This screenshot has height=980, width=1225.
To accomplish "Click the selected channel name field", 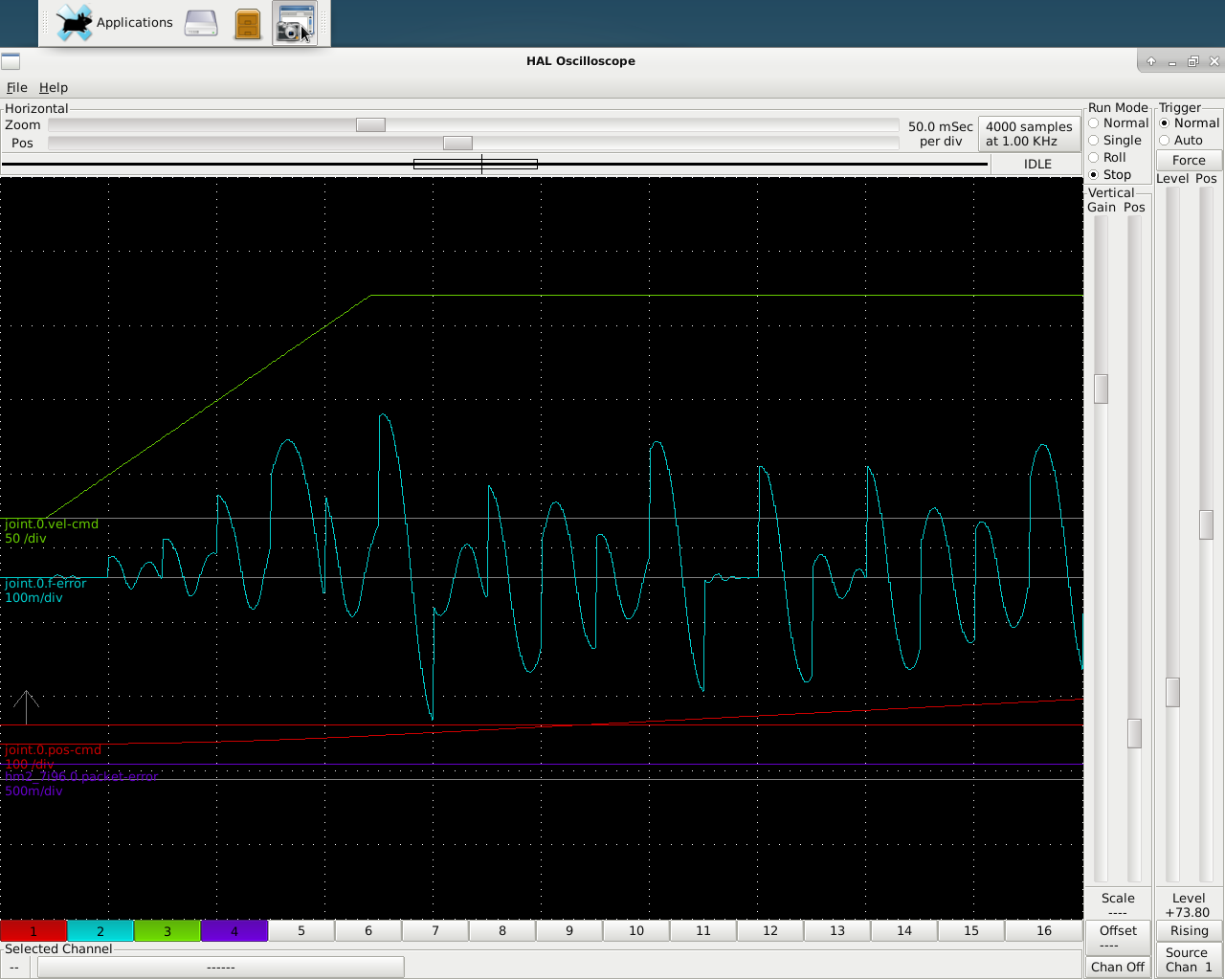I will click(220, 968).
